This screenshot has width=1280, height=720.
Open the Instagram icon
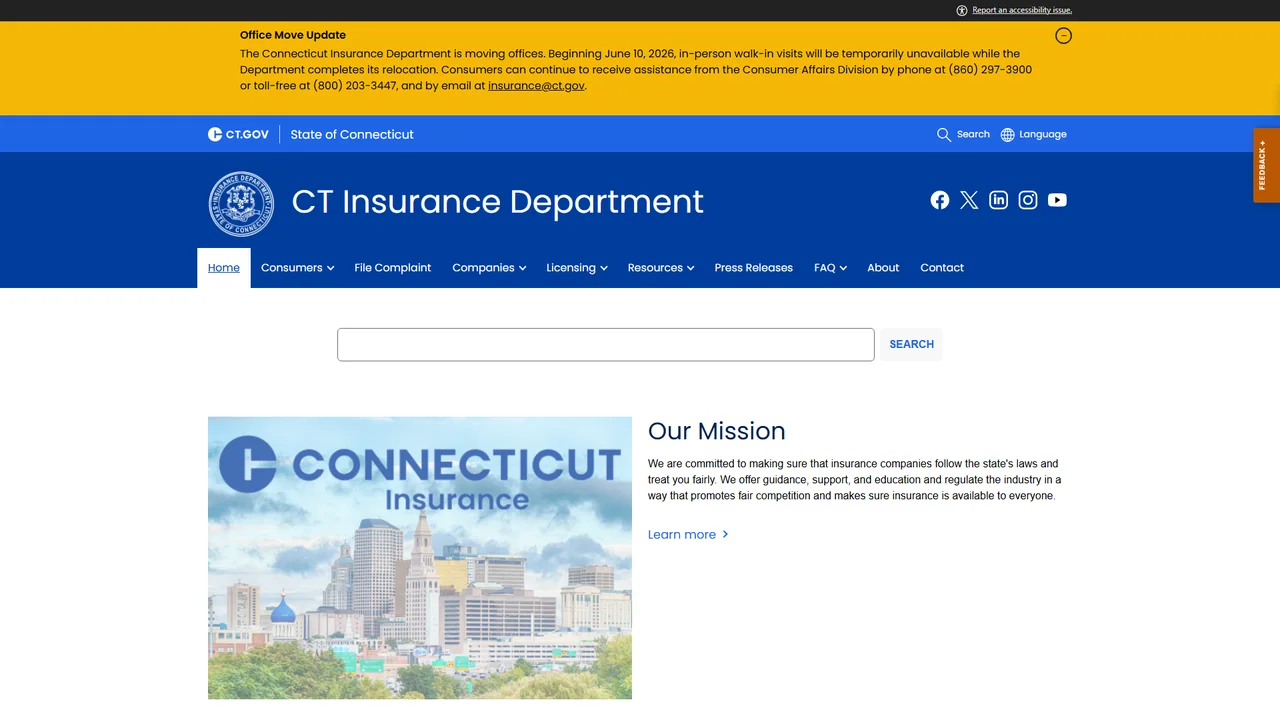pyautogui.click(x=1028, y=200)
